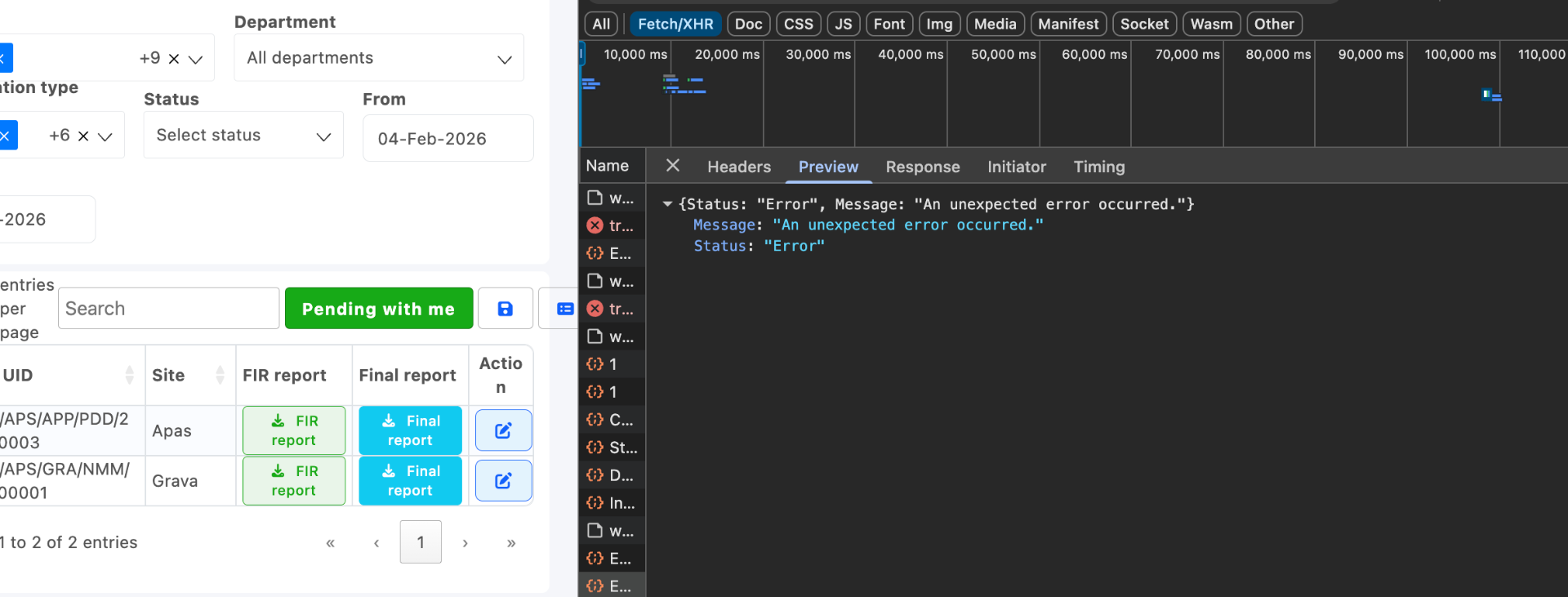
Task: Collapse the JSON Status Error object
Action: pos(667,204)
